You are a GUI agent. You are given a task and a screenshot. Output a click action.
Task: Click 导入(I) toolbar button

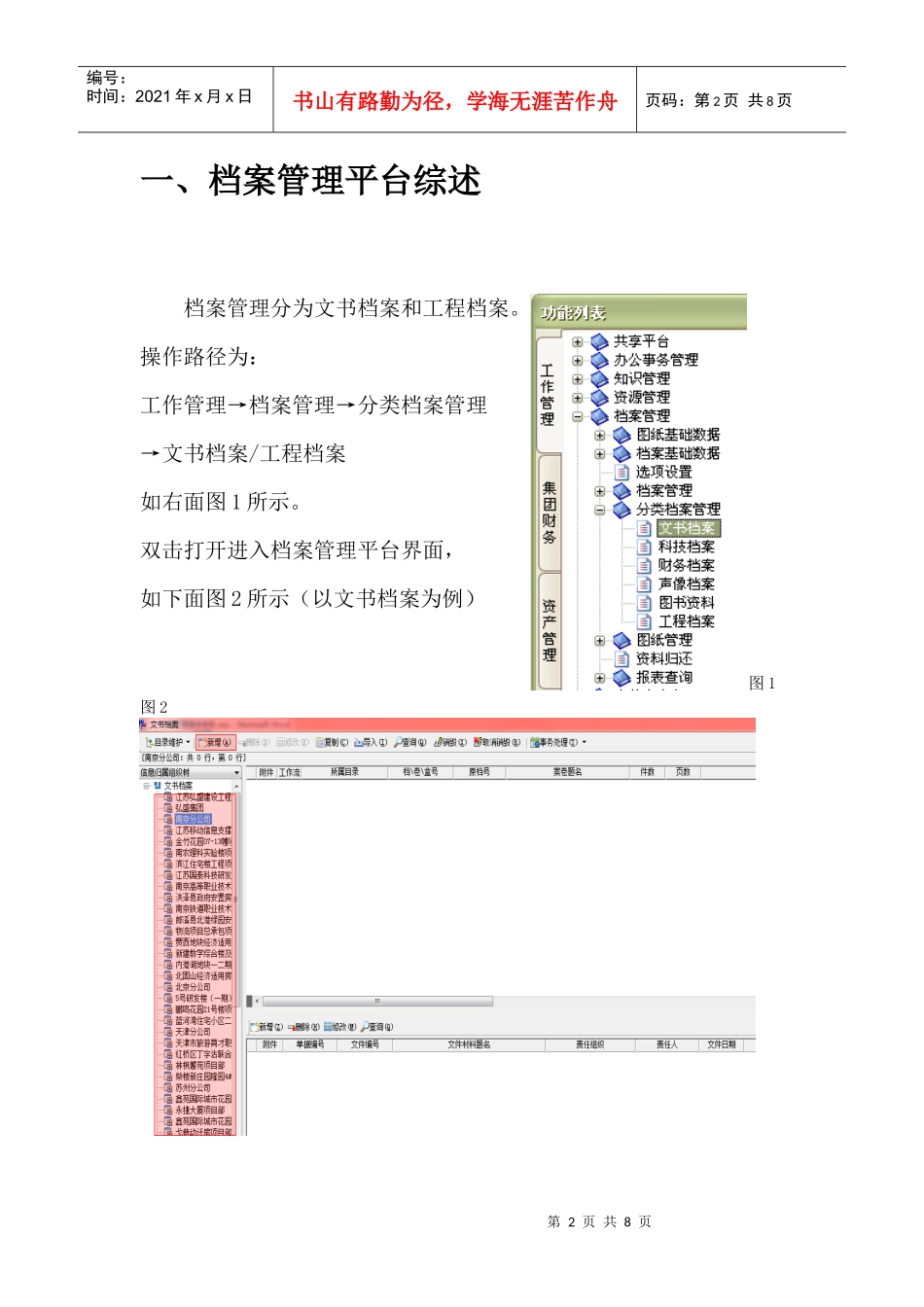[x=371, y=742]
